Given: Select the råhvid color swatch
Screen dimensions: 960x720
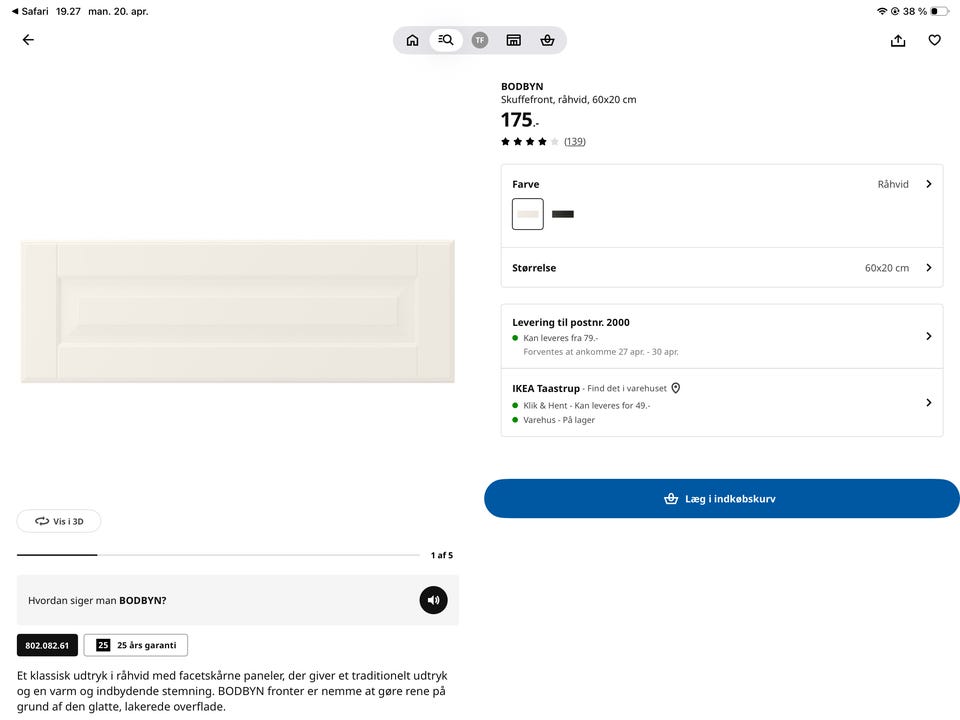Looking at the screenshot, I should [528, 214].
